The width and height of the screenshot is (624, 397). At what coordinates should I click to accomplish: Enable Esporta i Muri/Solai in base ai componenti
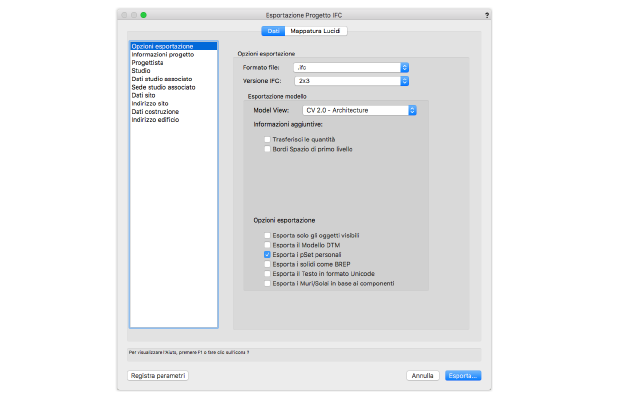pyautogui.click(x=267, y=284)
